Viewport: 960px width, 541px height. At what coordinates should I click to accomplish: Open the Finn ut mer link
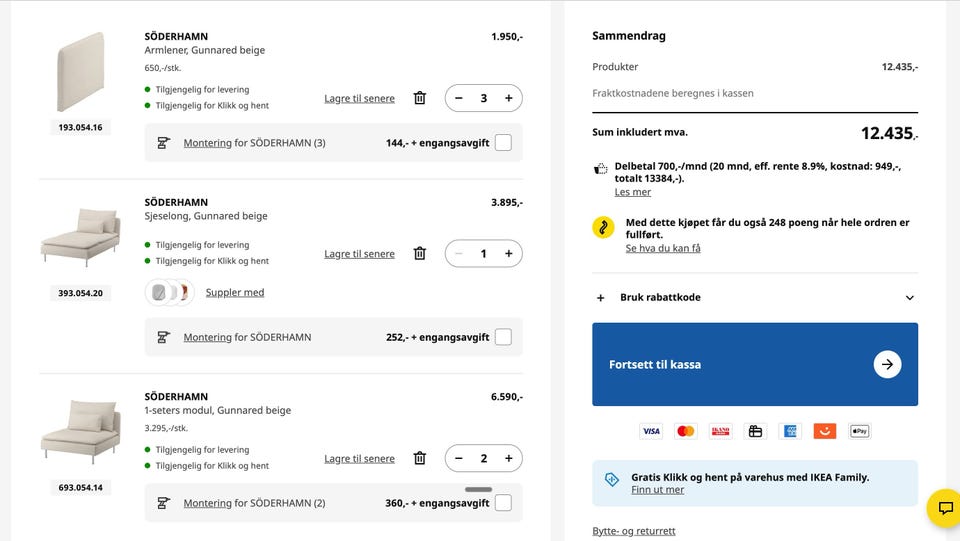[x=658, y=490]
